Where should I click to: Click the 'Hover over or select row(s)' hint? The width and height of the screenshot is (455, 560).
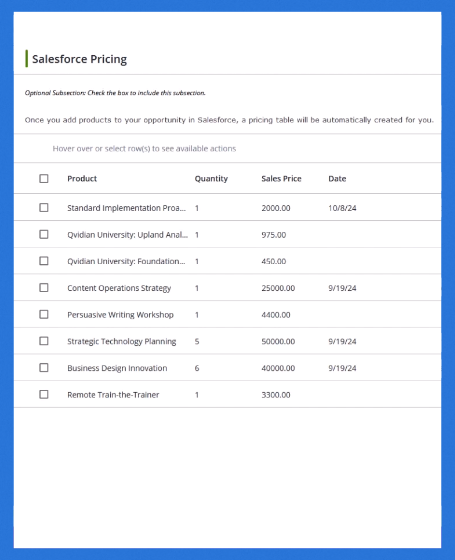click(x=144, y=149)
